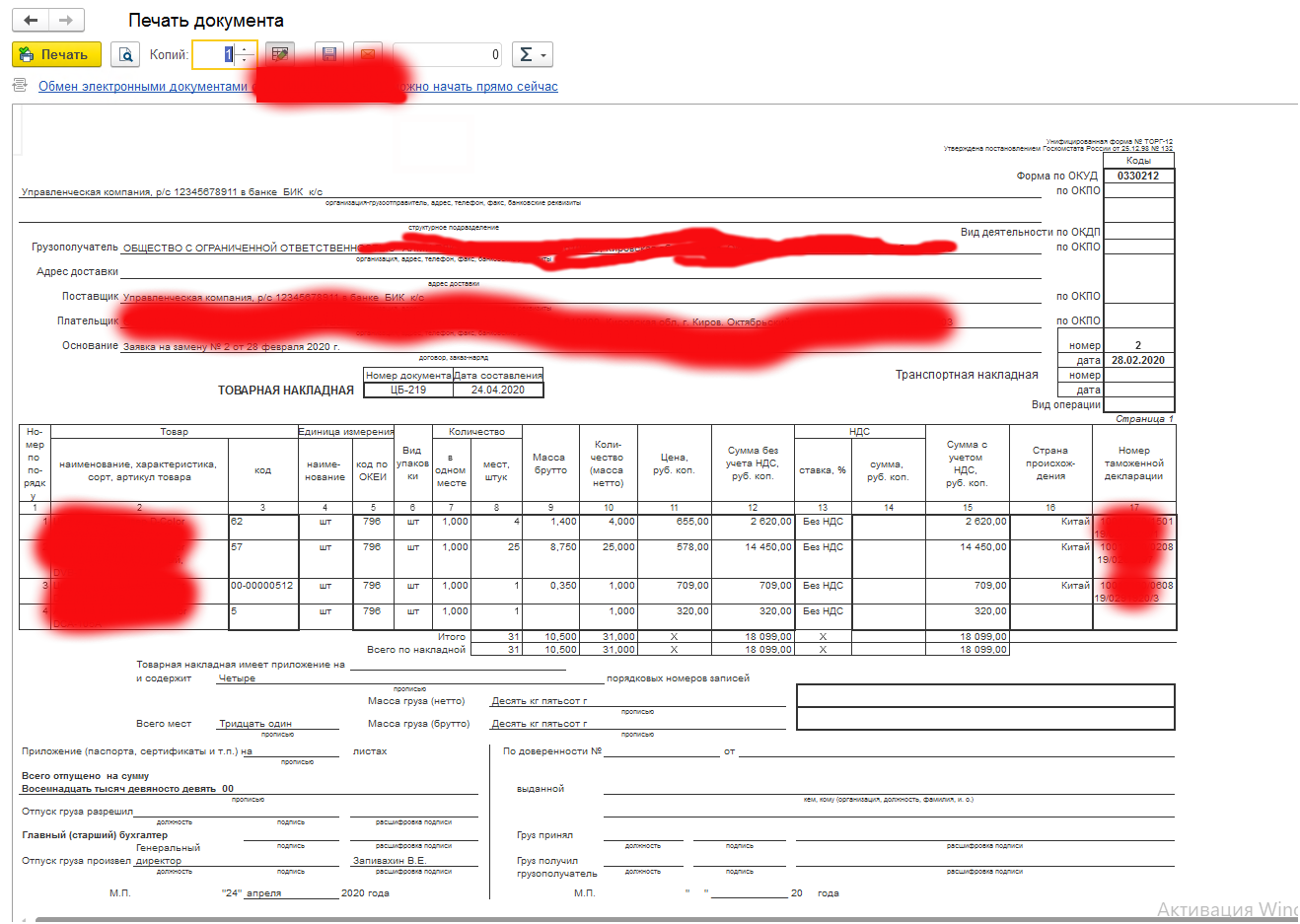Click the yellow Печать button

coord(56,54)
